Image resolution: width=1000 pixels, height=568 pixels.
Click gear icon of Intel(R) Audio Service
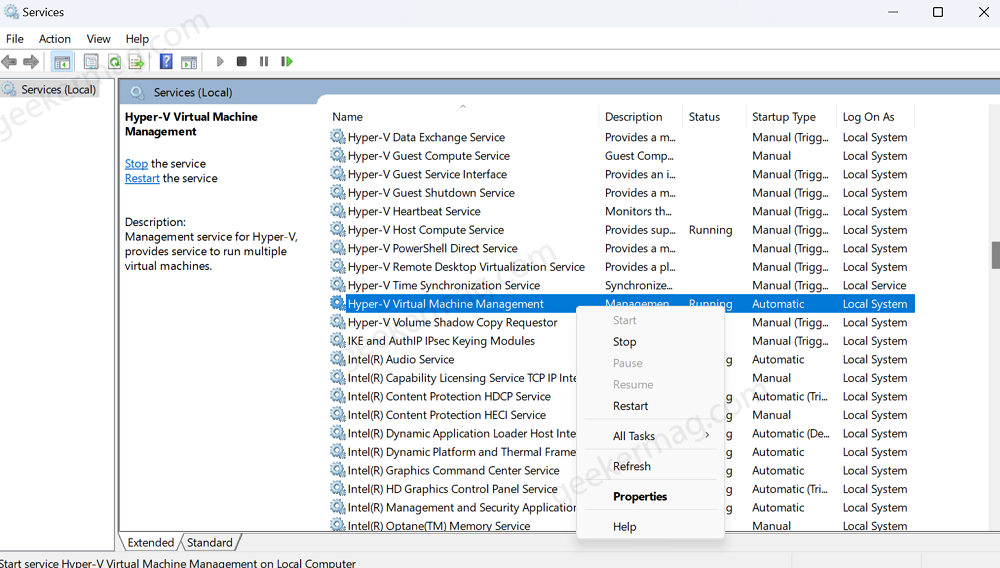click(337, 358)
